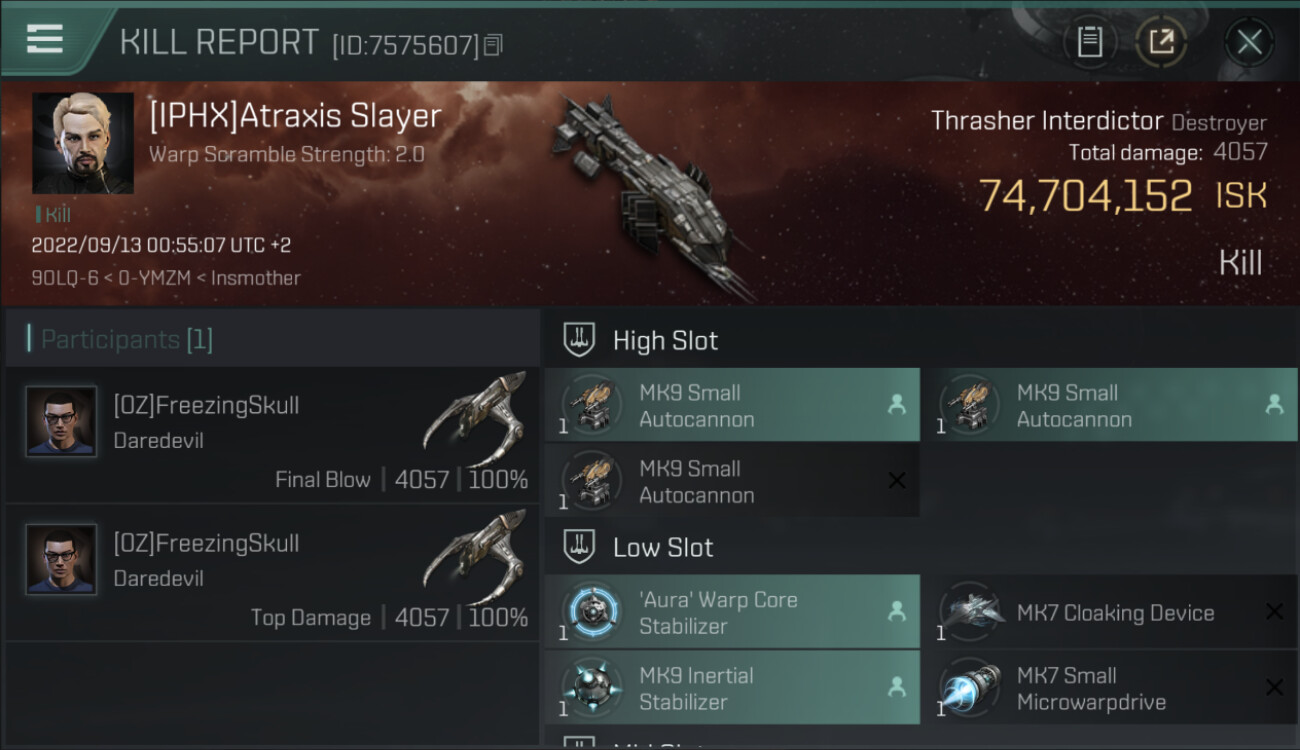
Task: Share kill report via export icon
Action: pyautogui.click(x=1161, y=42)
